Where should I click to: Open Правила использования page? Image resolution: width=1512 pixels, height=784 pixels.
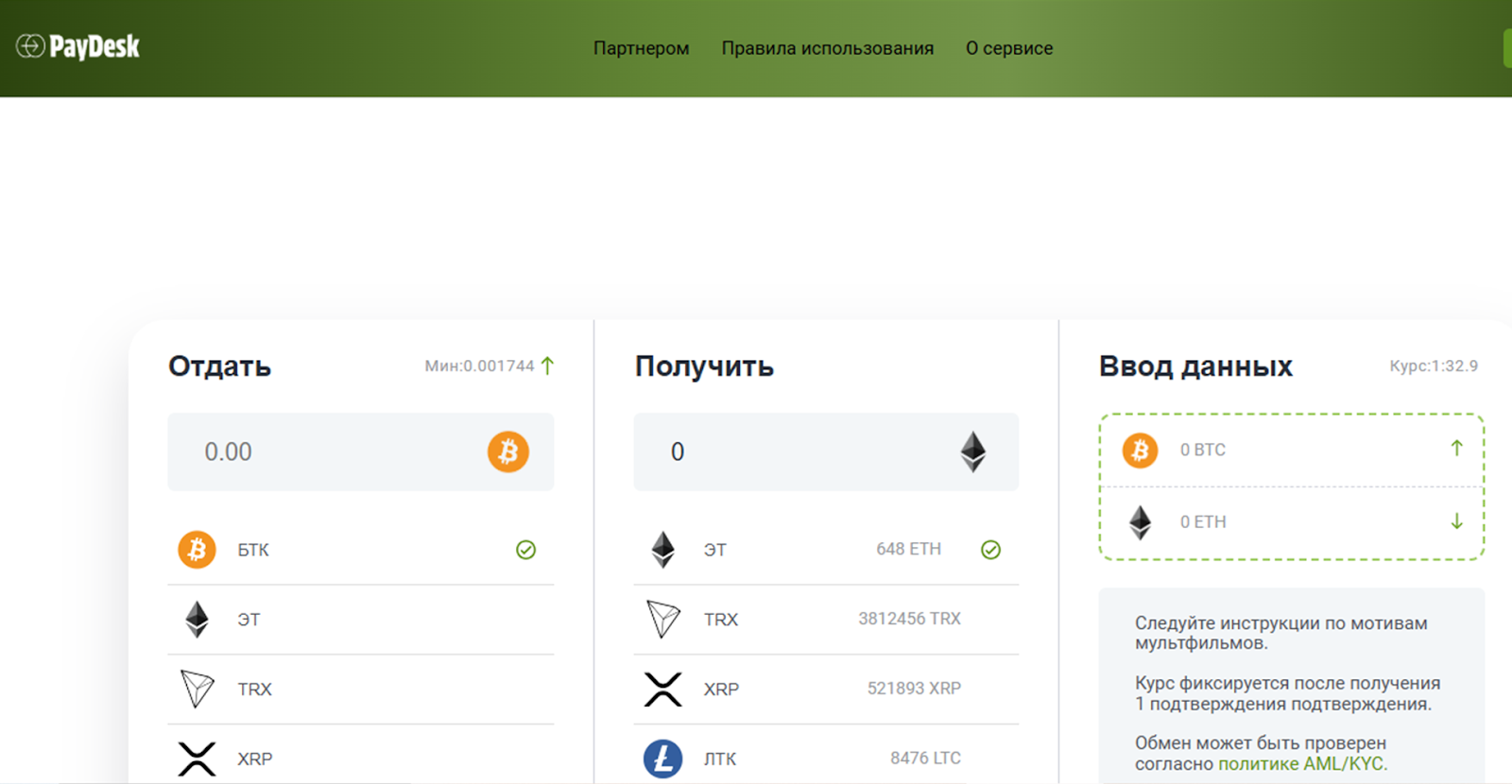coord(828,48)
